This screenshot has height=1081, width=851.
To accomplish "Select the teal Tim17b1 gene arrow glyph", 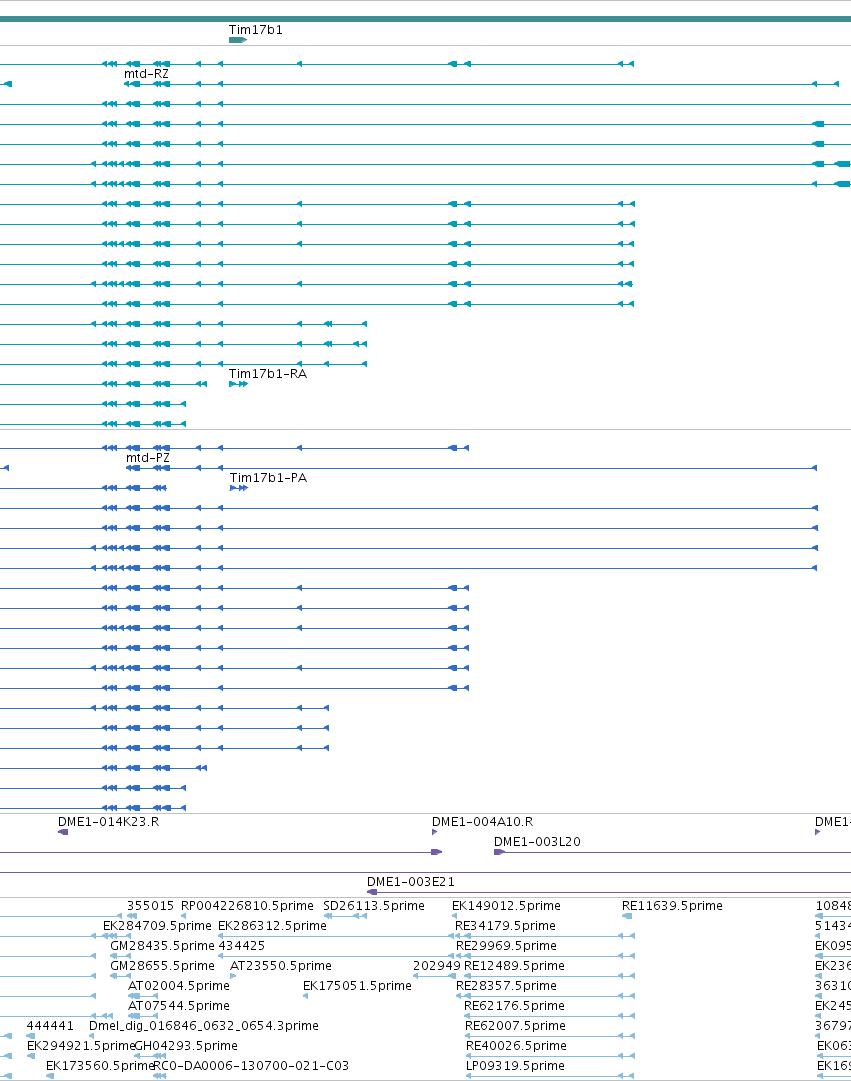I will tap(238, 40).
